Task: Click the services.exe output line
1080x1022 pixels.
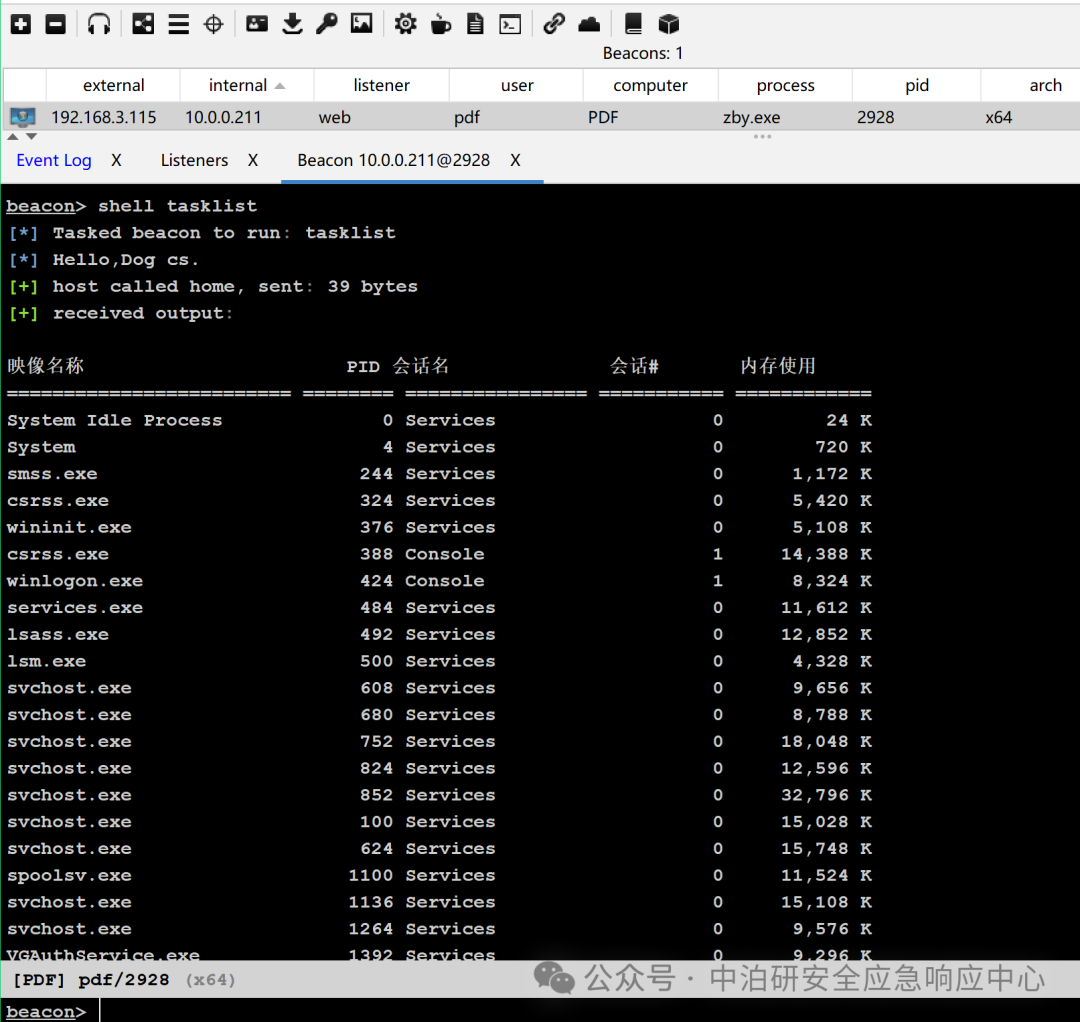Action: [x=439, y=607]
